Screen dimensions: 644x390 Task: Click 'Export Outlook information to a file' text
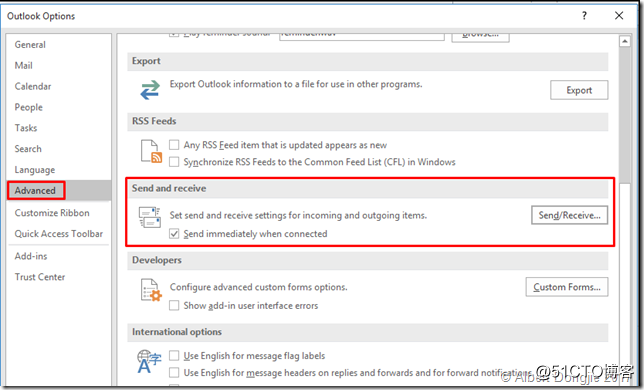[296, 84]
